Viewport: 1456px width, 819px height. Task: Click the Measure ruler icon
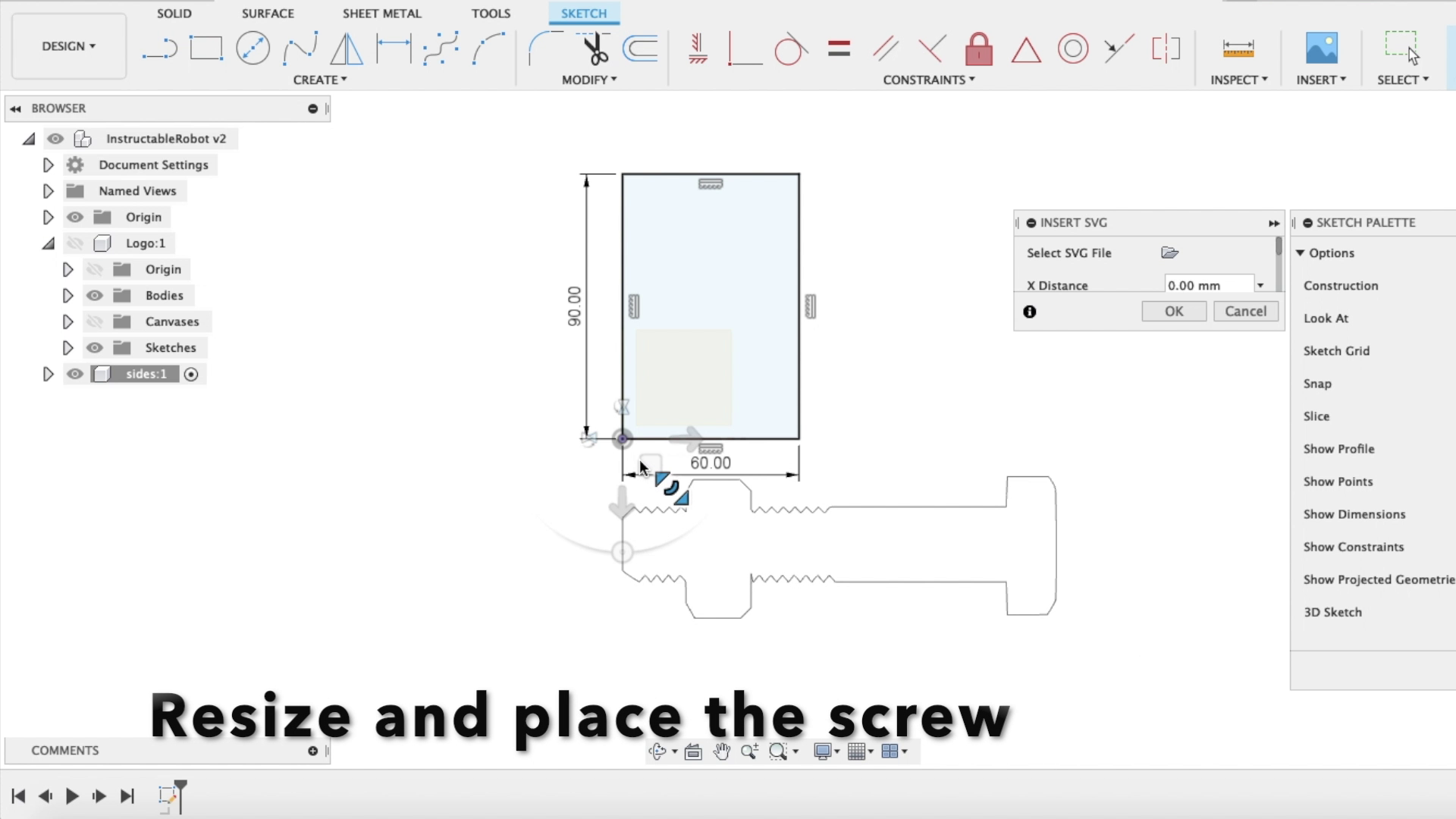(1238, 49)
